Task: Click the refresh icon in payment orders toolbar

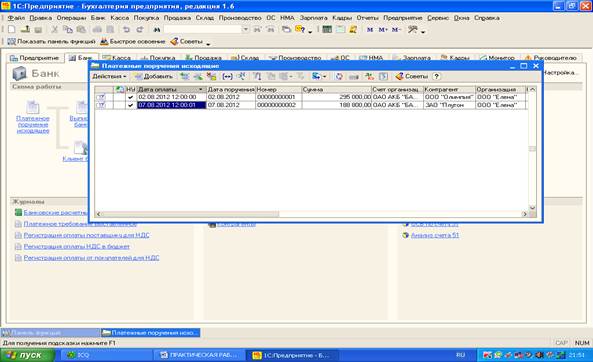Action: pos(339,76)
